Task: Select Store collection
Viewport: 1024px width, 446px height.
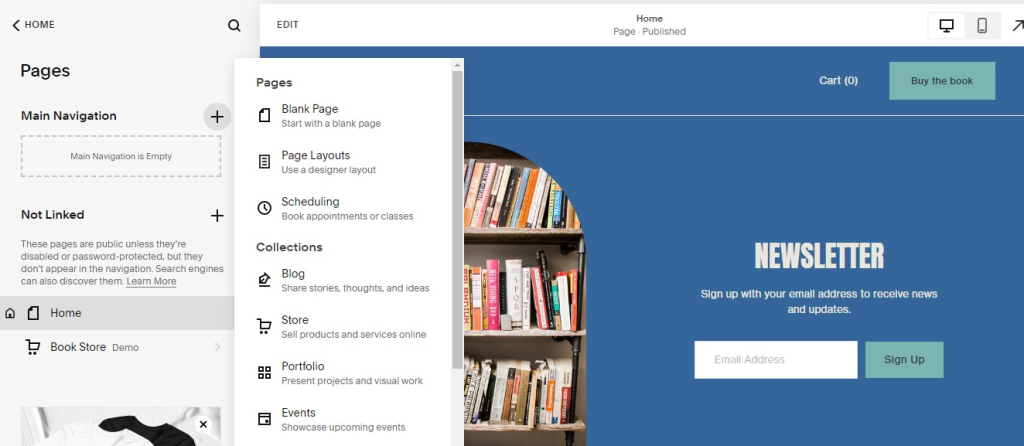Action: [x=344, y=327]
